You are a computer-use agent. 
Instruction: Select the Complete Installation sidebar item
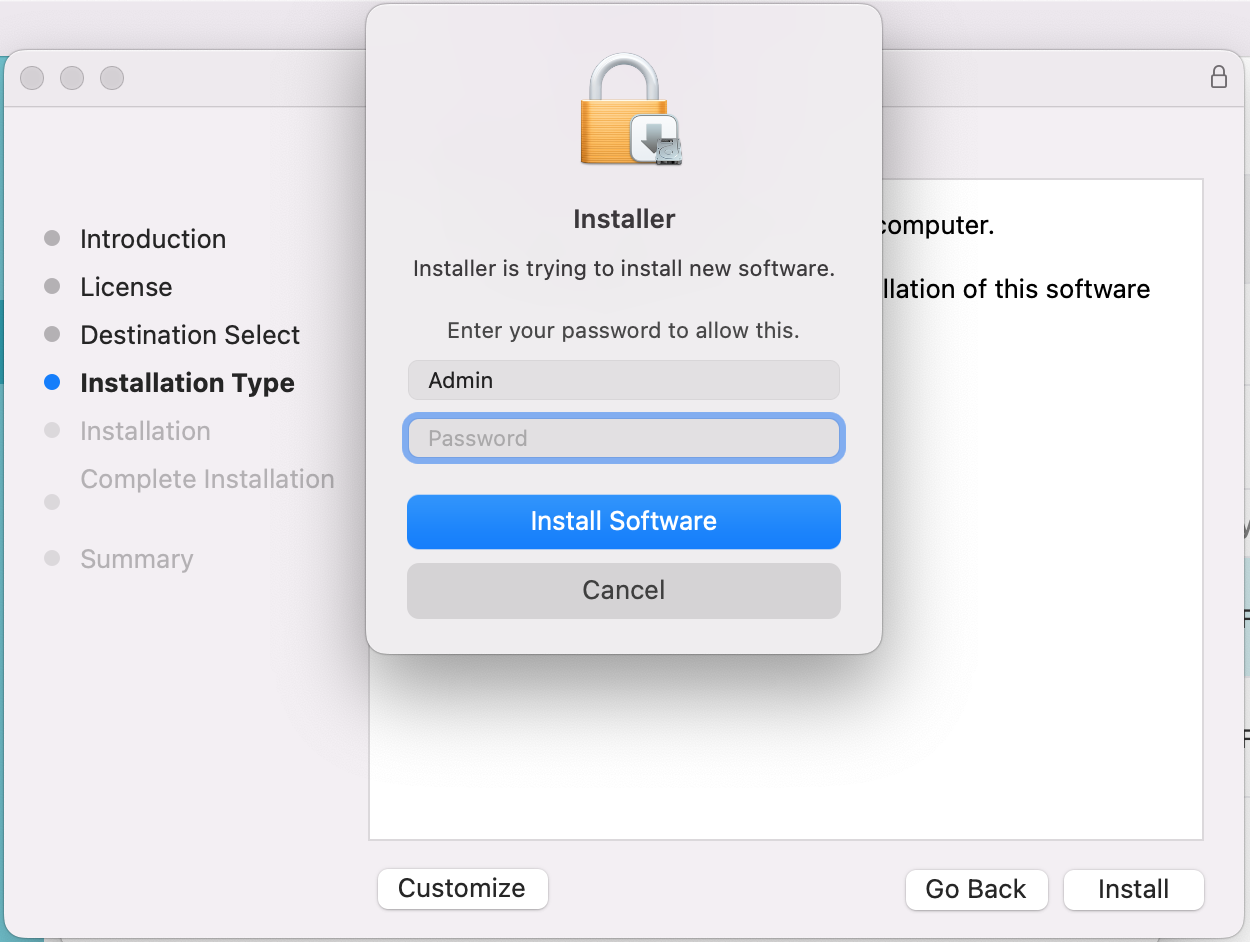tap(207, 479)
